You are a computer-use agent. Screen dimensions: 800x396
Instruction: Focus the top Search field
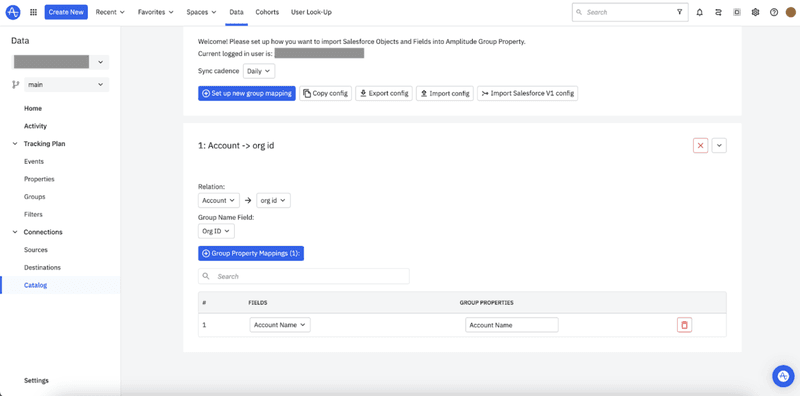coord(630,12)
